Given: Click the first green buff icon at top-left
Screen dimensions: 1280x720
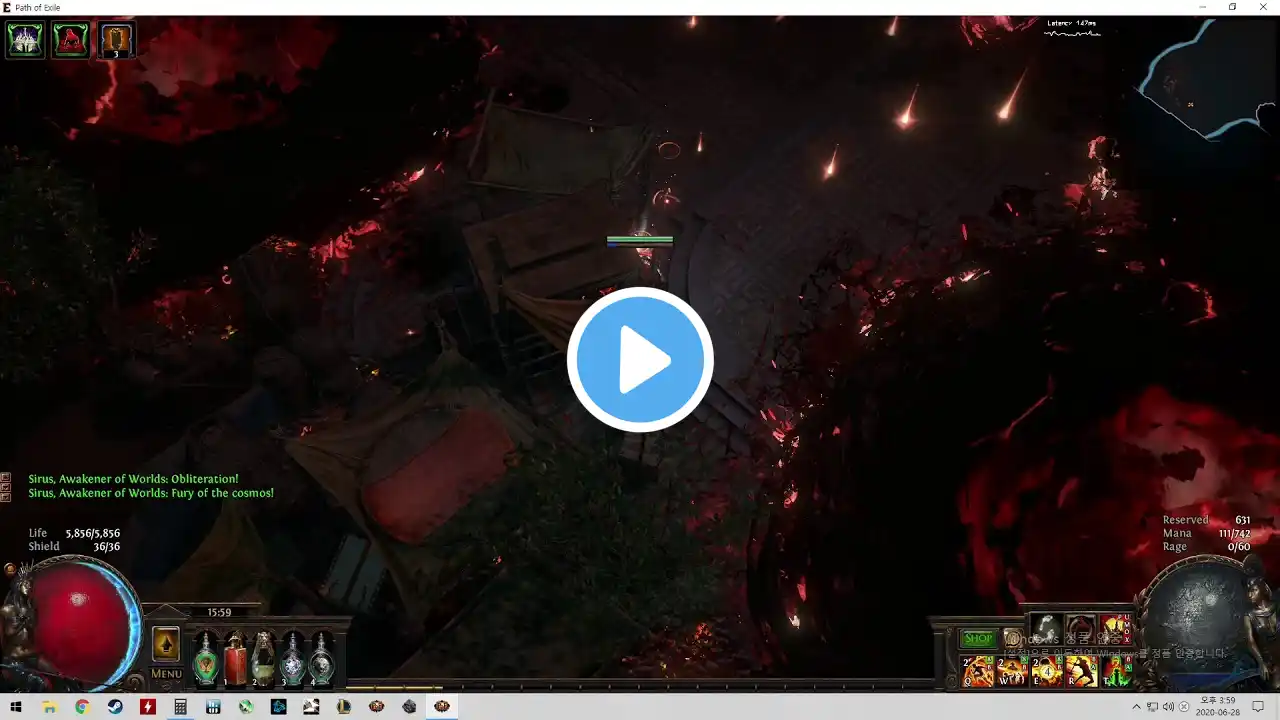Looking at the screenshot, I should (x=25, y=40).
